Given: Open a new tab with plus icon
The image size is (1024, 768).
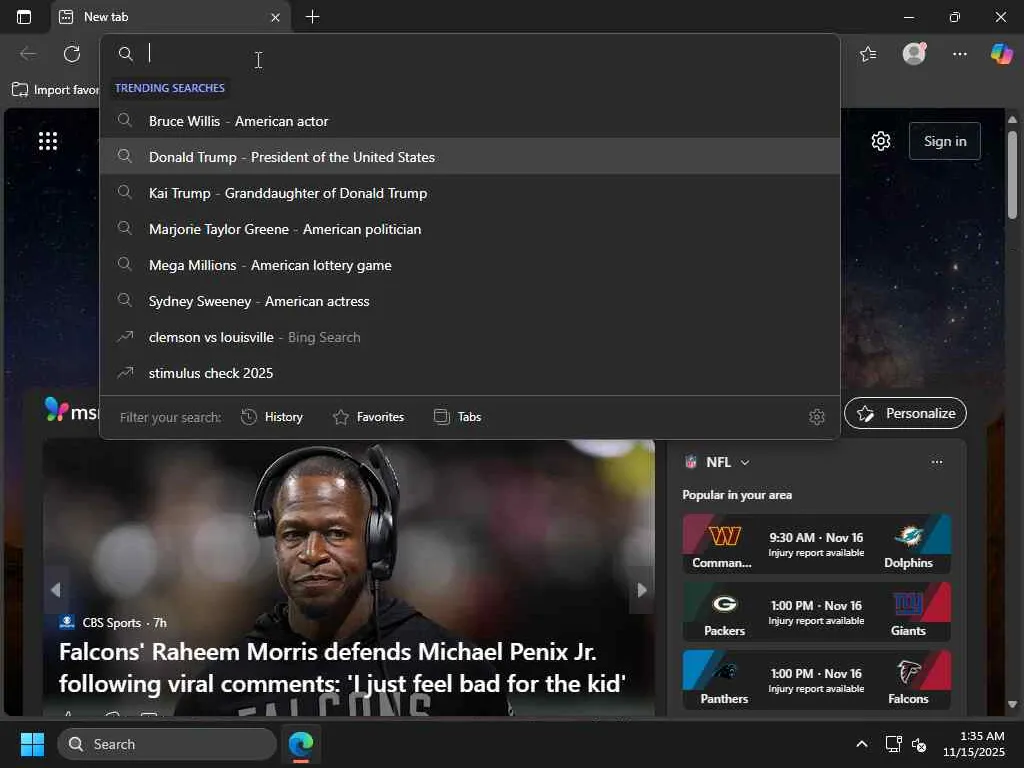Looking at the screenshot, I should [x=312, y=17].
